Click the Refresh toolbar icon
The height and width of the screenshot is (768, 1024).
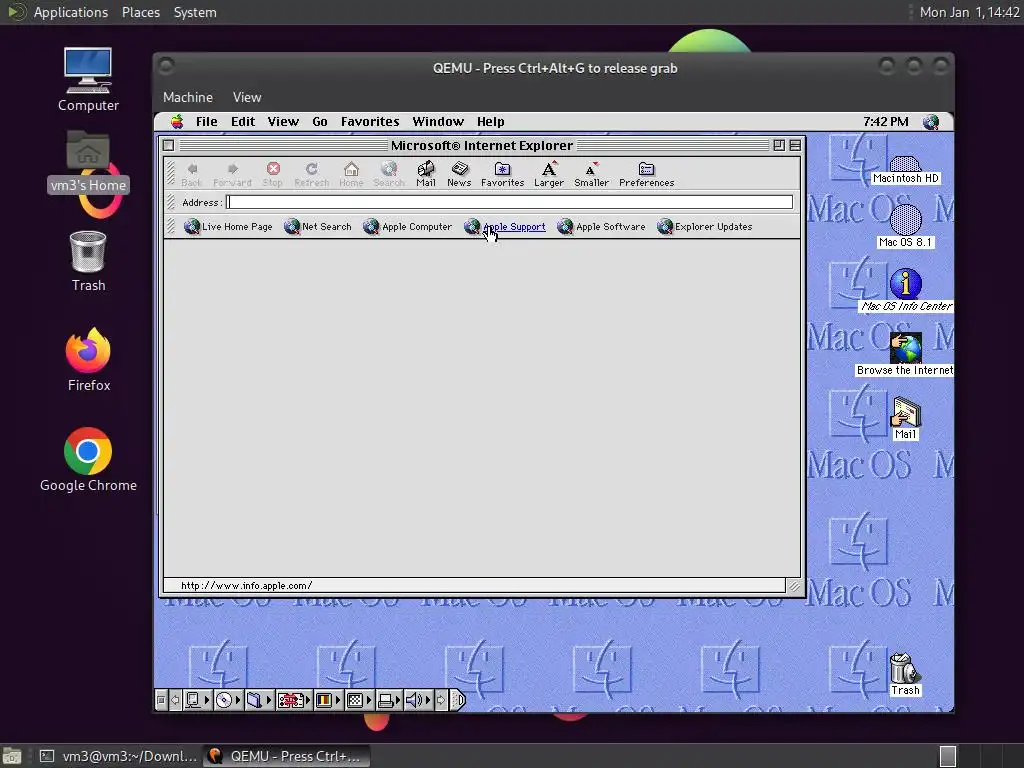coord(312,174)
